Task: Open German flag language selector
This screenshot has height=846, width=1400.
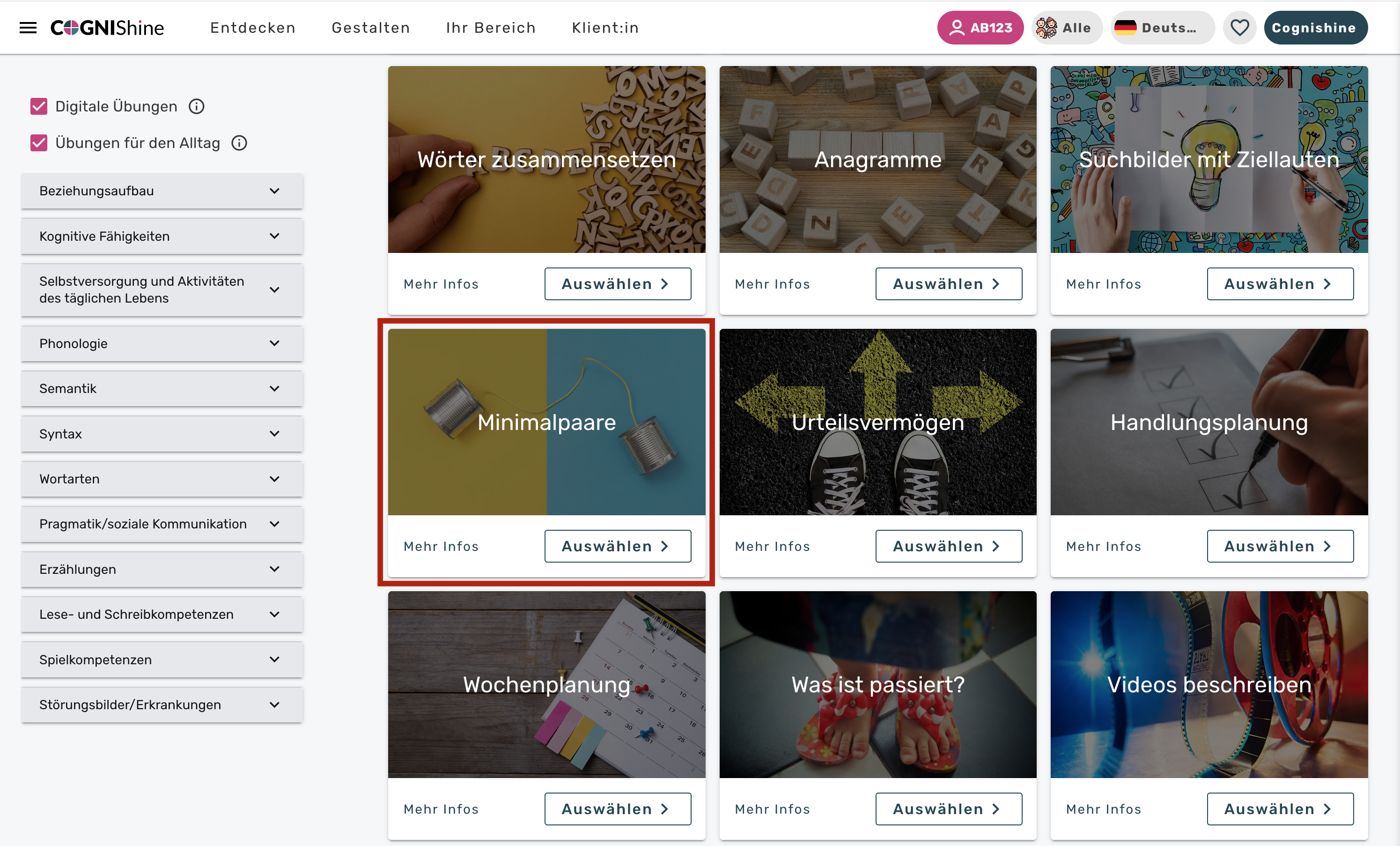Action: [1124, 27]
